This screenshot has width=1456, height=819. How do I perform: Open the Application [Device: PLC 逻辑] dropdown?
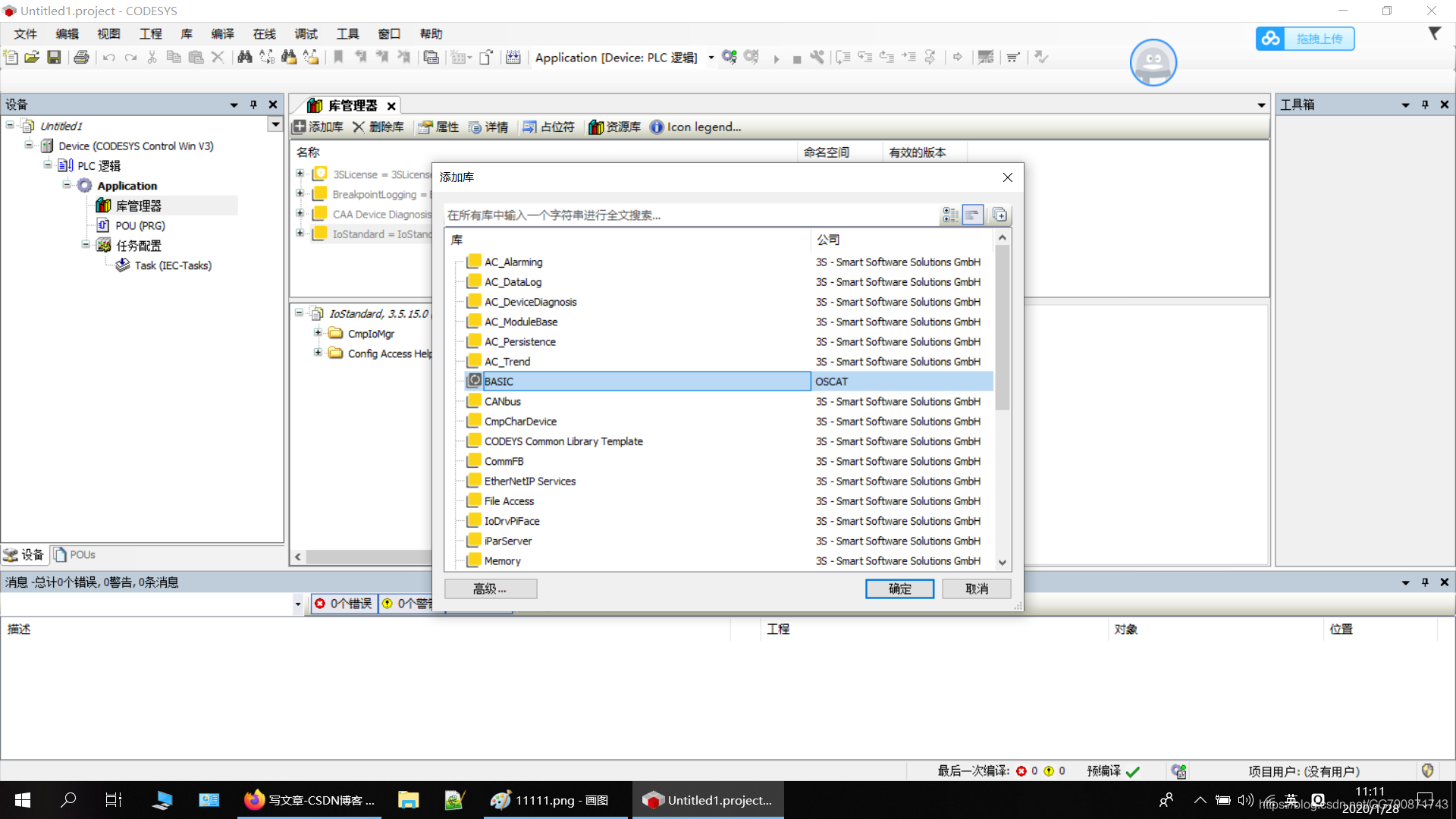711,58
